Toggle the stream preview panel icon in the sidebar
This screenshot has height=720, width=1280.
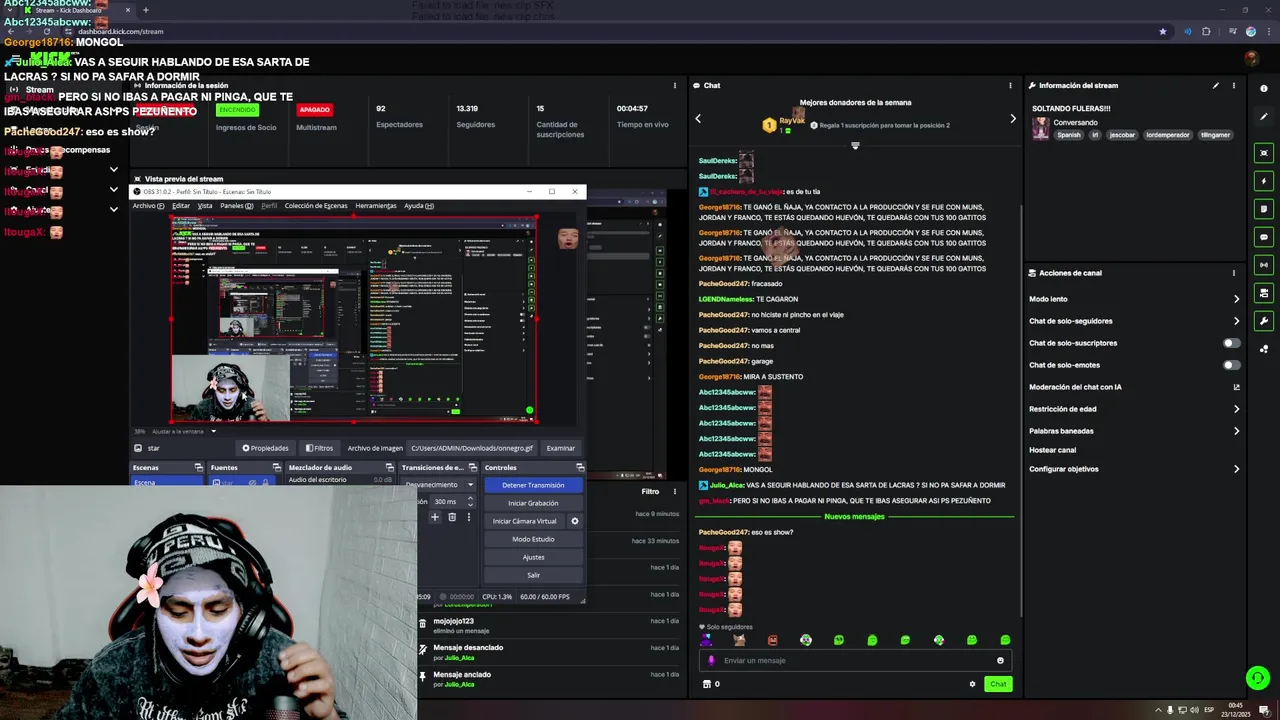(x=1264, y=153)
